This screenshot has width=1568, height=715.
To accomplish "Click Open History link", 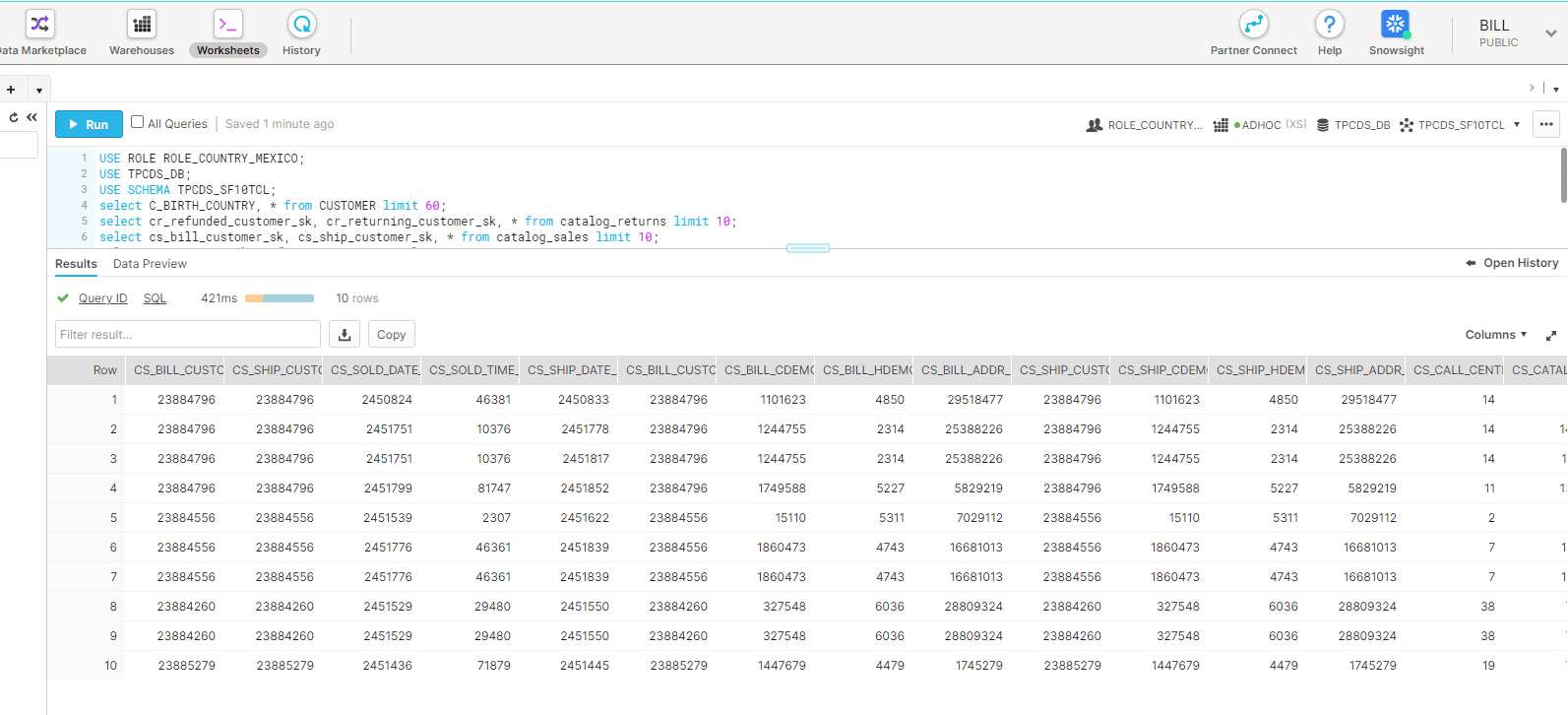I will point(1512,263).
